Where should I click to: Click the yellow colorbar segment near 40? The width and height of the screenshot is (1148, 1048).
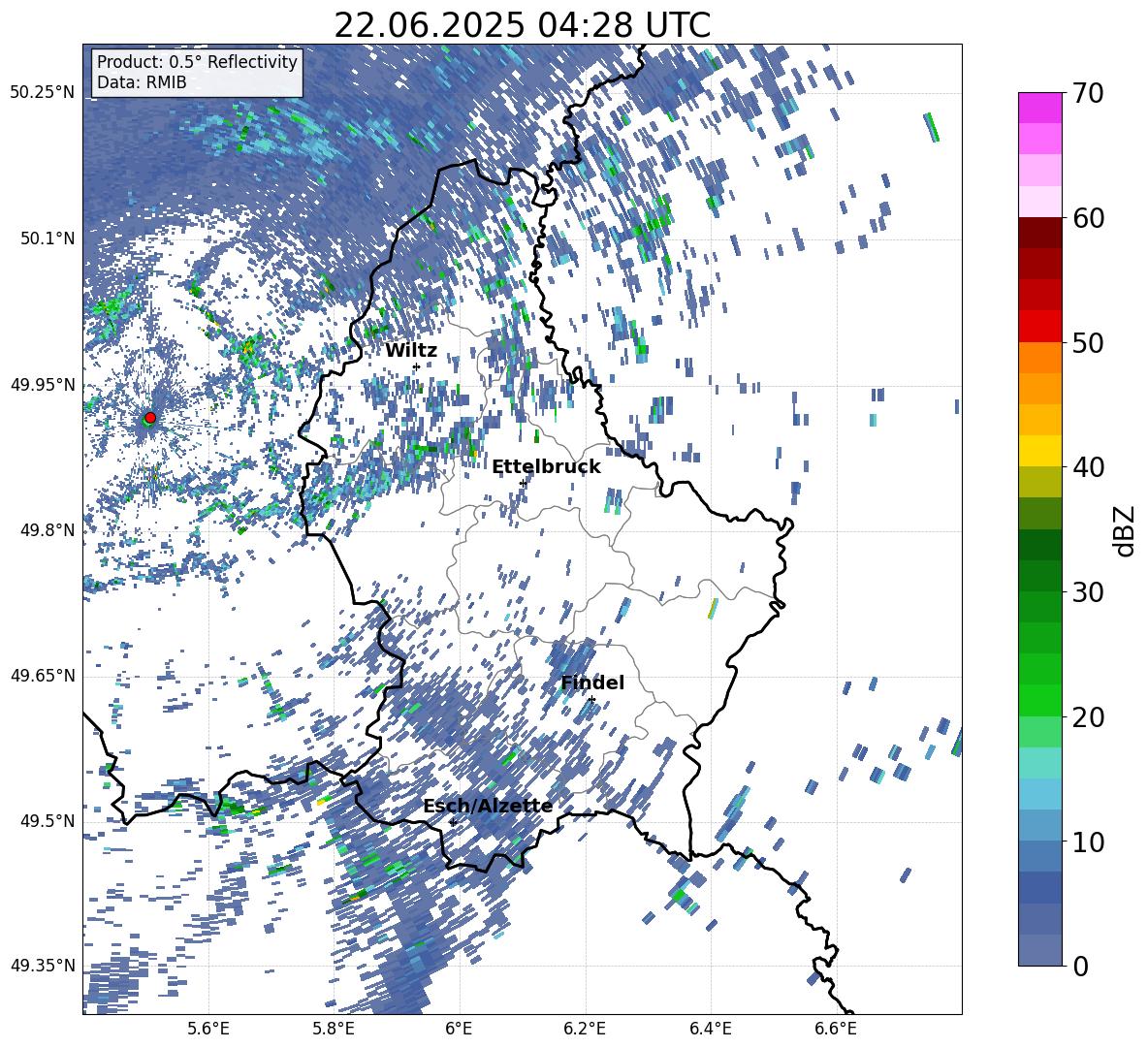[1039, 452]
